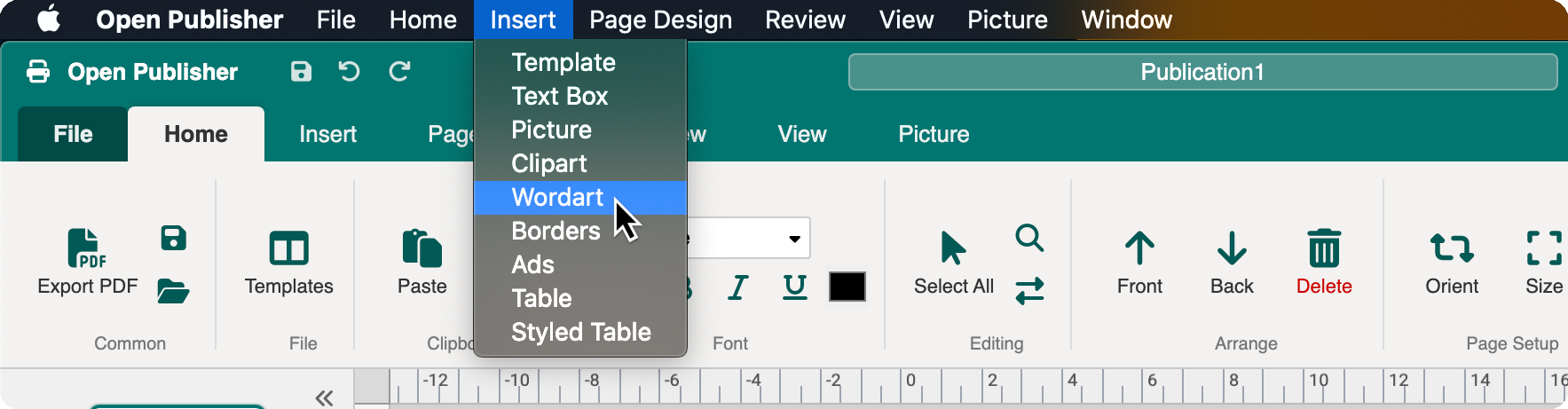The height and width of the screenshot is (409, 1568).
Task: Switch to the View ribbon tab
Action: [802, 134]
